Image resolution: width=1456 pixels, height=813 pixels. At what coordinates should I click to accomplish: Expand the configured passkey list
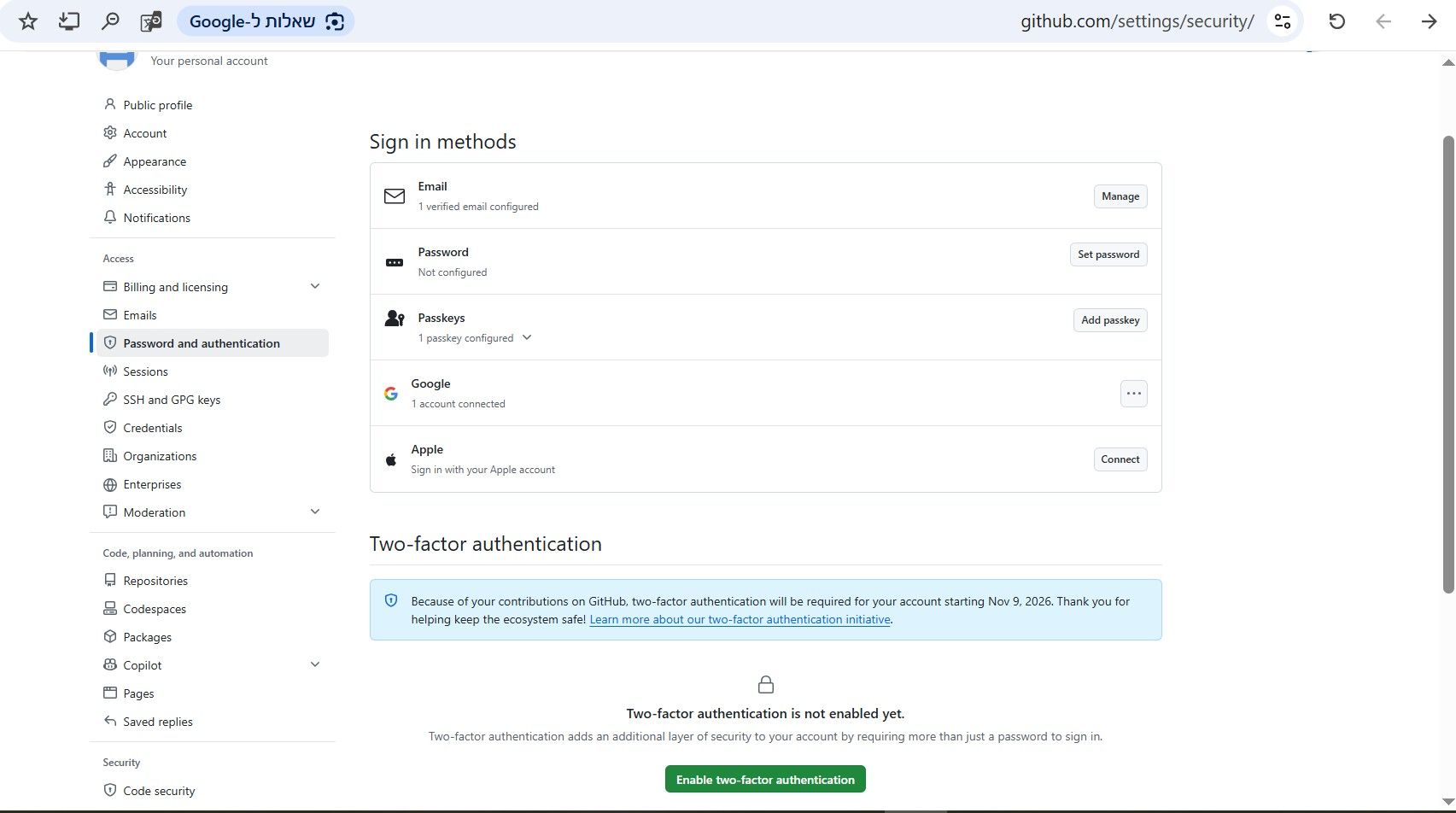tap(527, 337)
